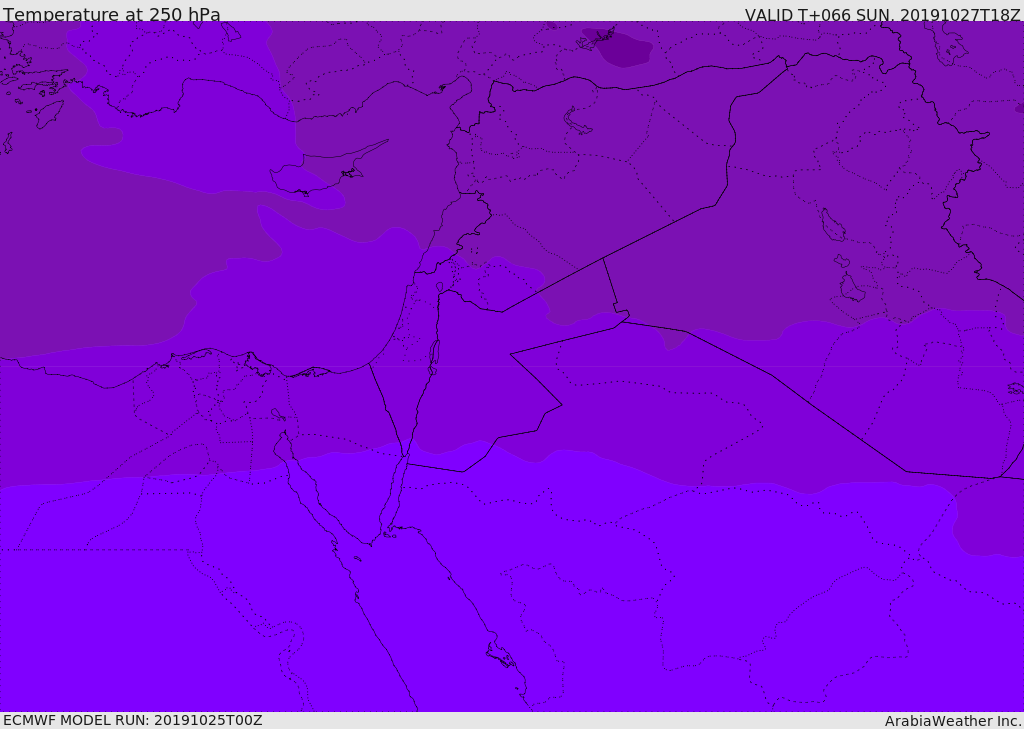Screen dimensions: 1024x729
Task: Click the 'ArabiaWeather Inc.' credit text
Action: (953, 721)
